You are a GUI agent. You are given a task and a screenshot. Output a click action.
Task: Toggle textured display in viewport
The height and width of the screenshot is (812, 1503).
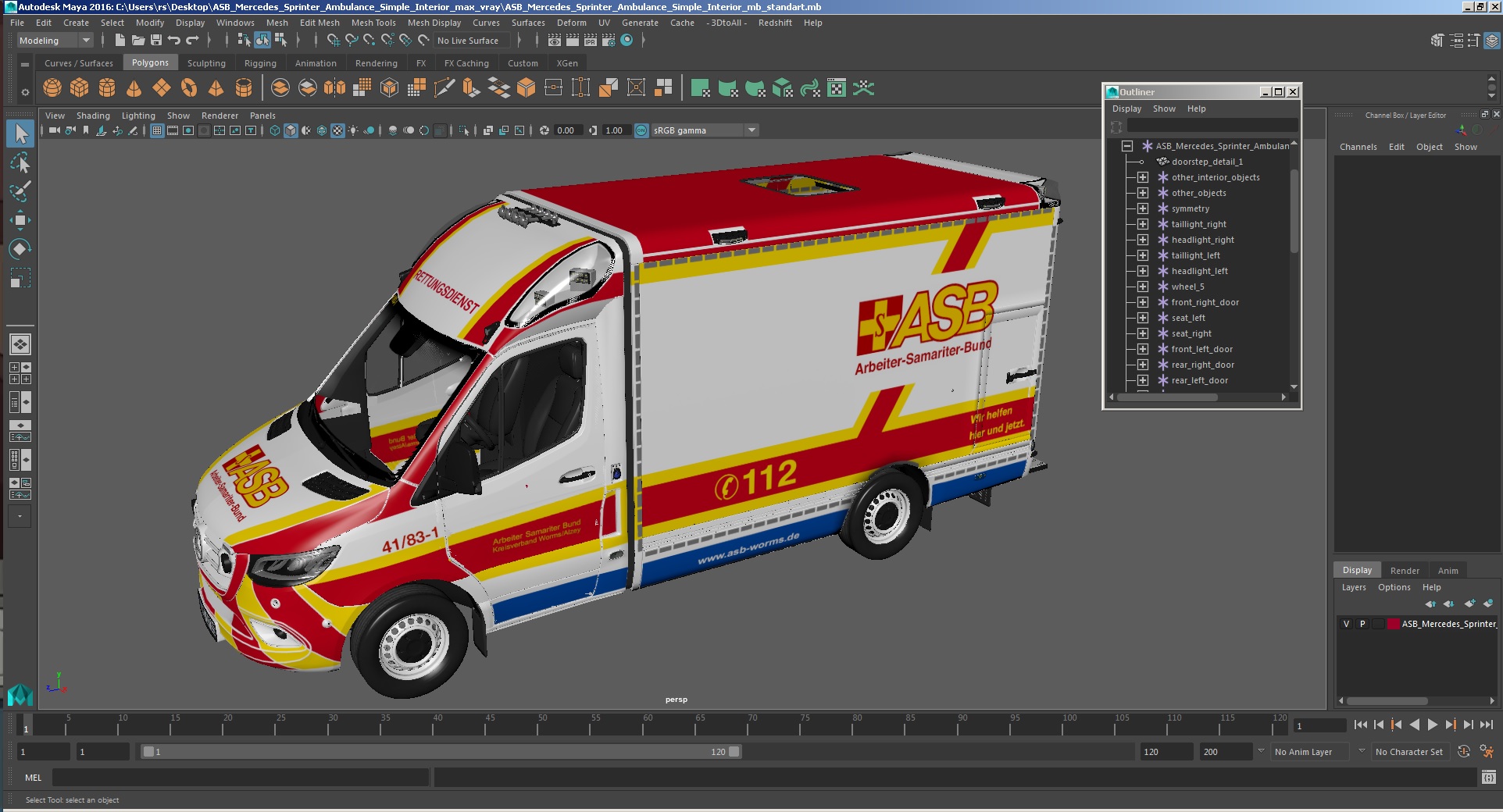pos(337,130)
